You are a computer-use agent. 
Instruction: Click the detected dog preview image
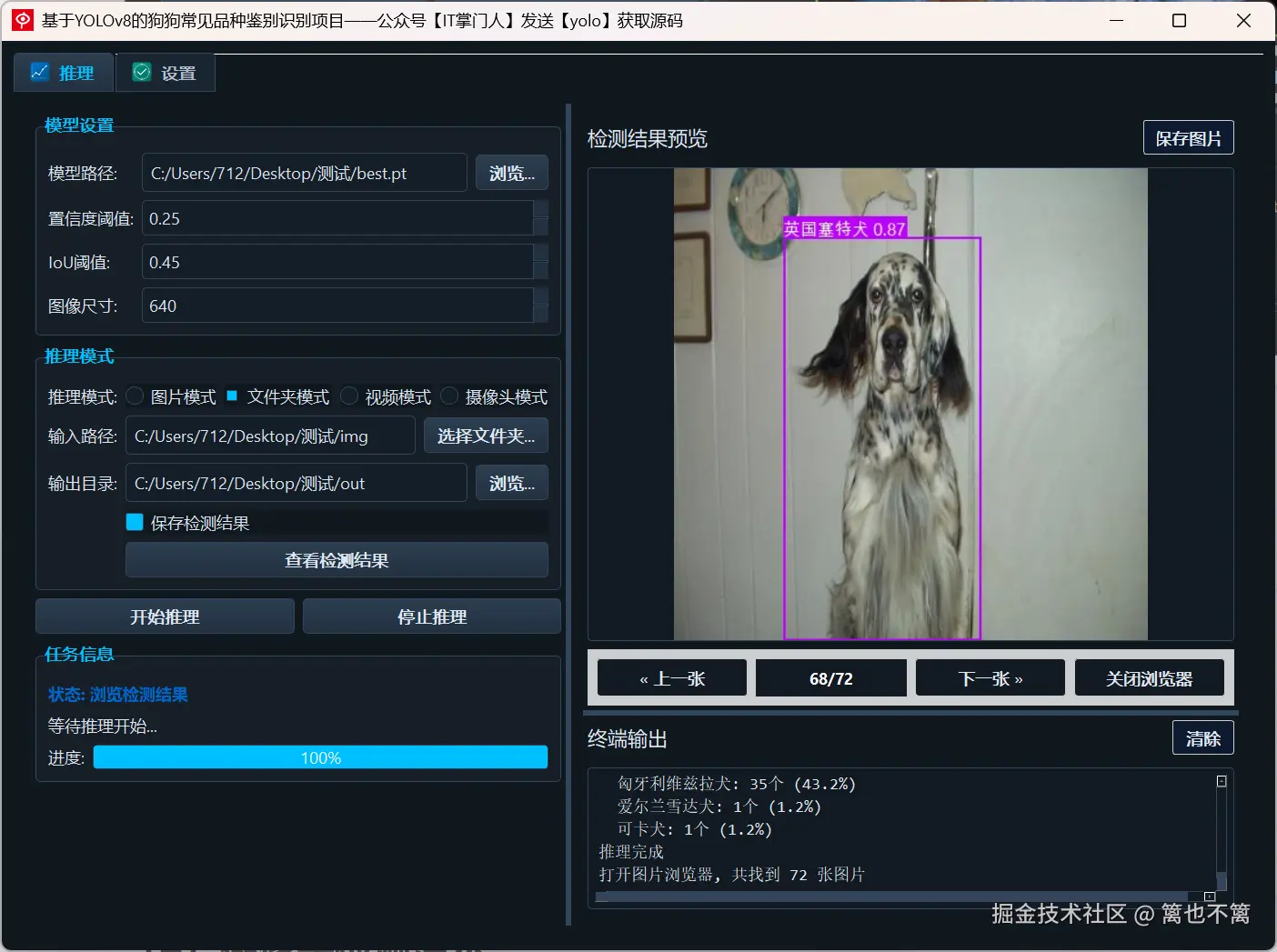click(x=910, y=404)
